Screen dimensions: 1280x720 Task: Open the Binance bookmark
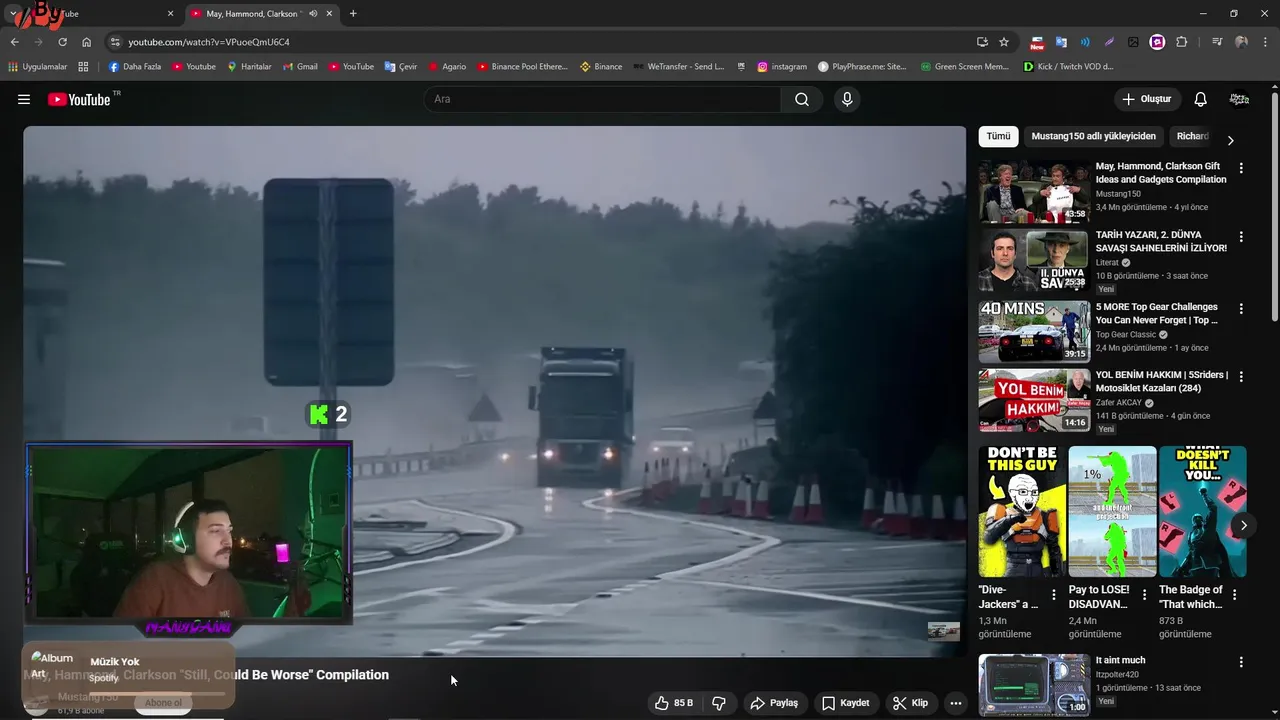pyautogui.click(x=601, y=67)
